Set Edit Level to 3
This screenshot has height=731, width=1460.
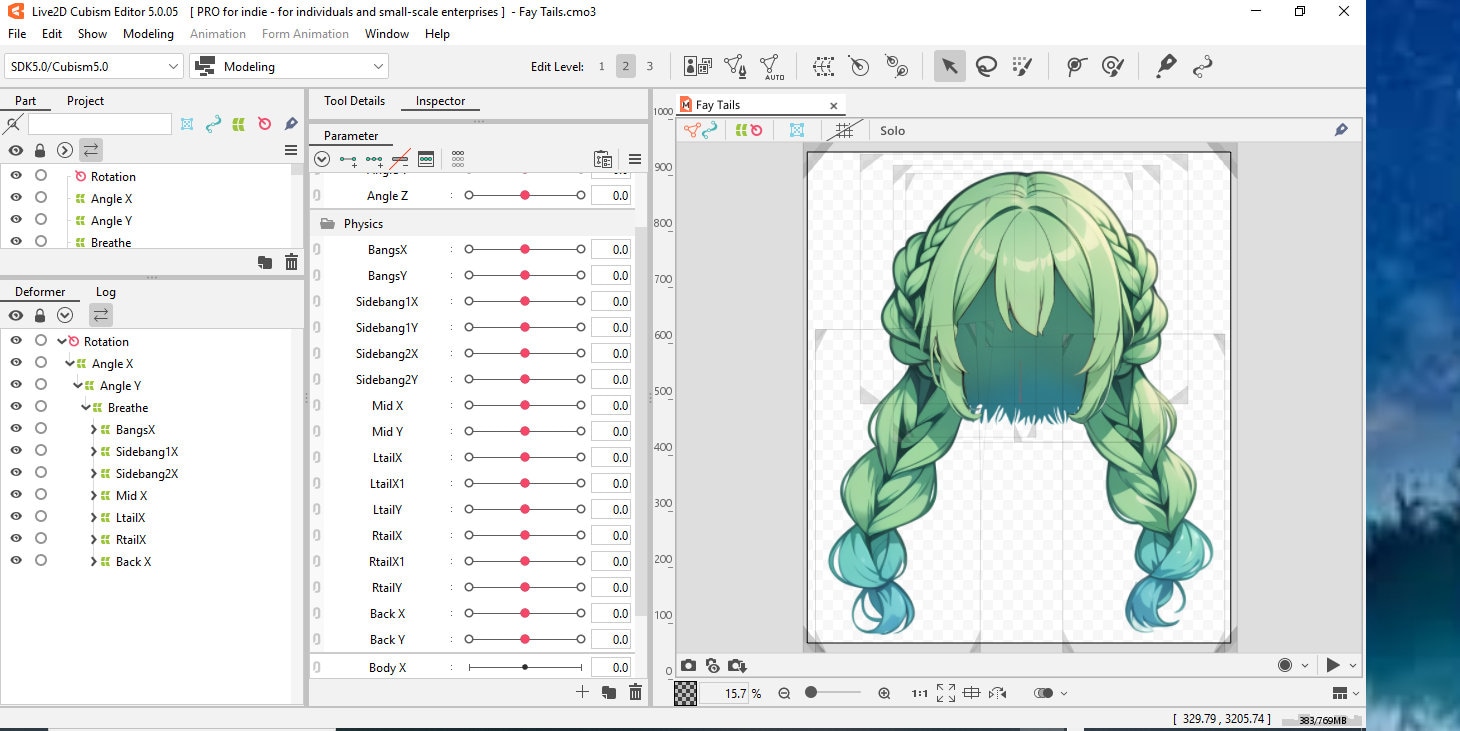coord(648,66)
